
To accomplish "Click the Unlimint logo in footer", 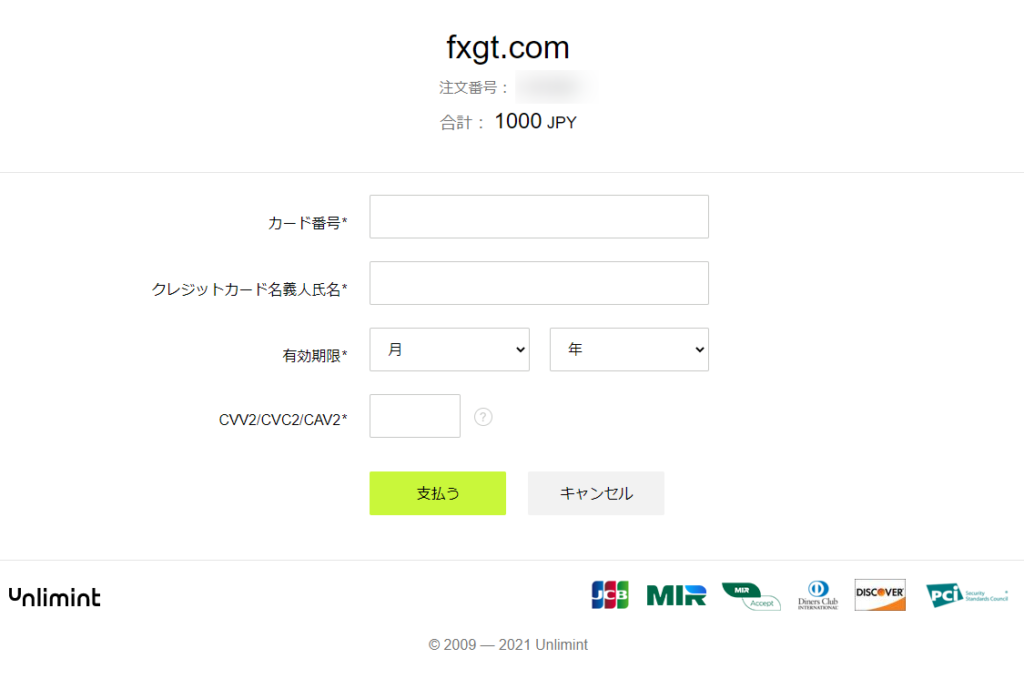I will coord(55,597).
